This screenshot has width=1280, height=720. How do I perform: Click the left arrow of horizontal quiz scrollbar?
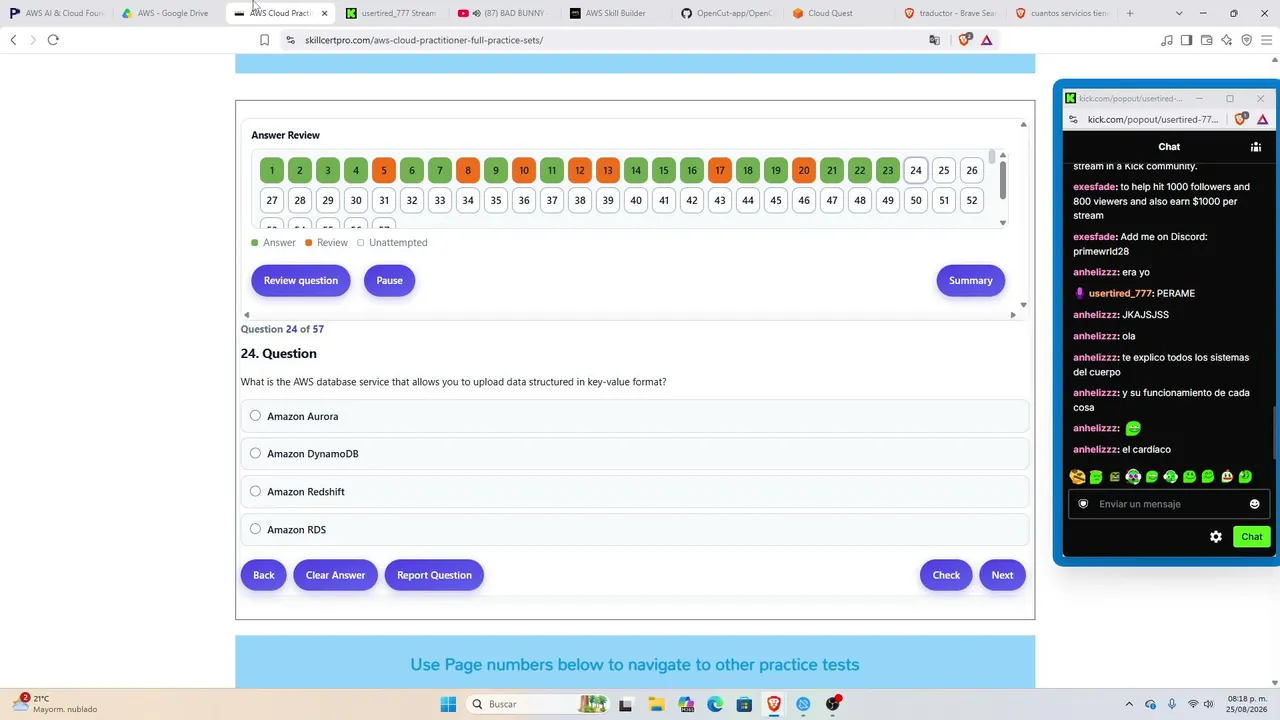click(246, 315)
